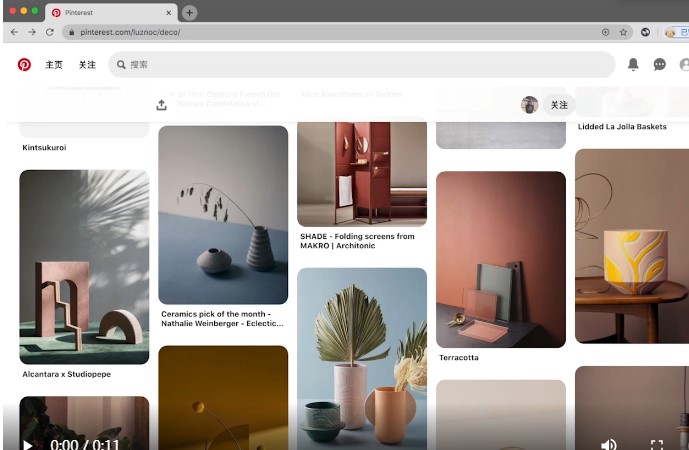Open the 主页 home menu item
The height and width of the screenshot is (450, 689).
pyautogui.click(x=54, y=65)
